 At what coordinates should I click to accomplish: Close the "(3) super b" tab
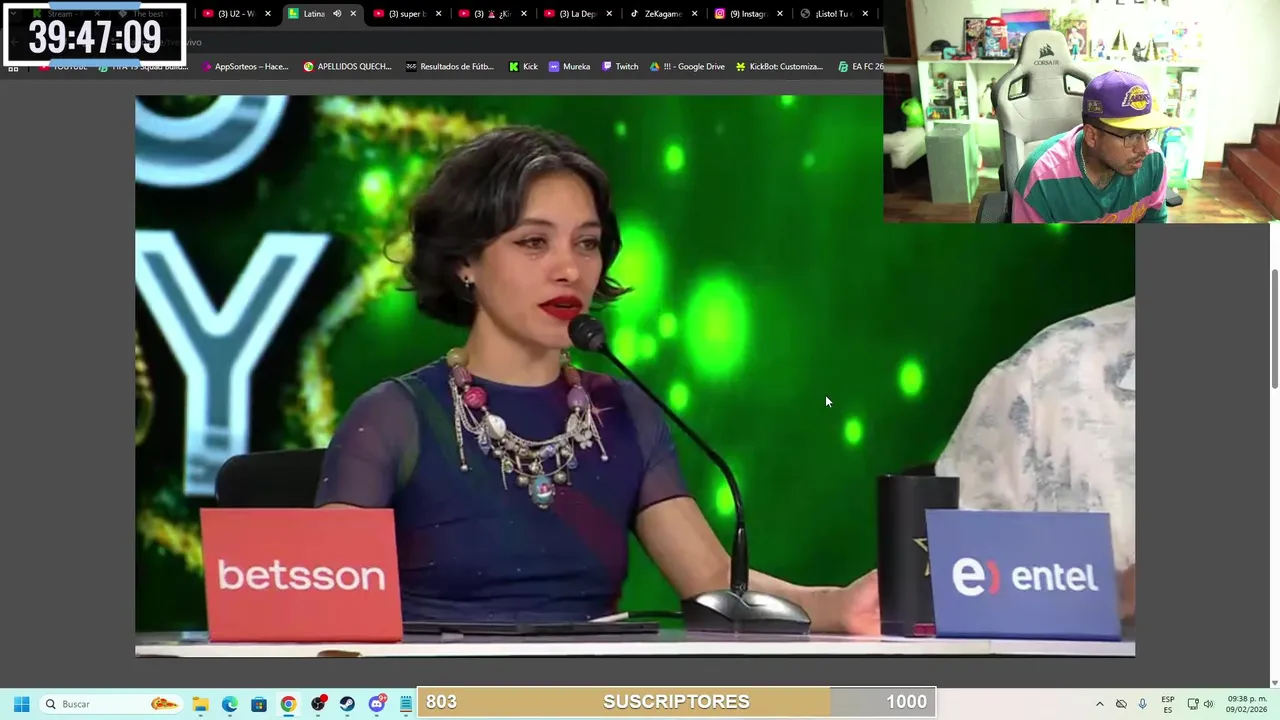pos(438,14)
